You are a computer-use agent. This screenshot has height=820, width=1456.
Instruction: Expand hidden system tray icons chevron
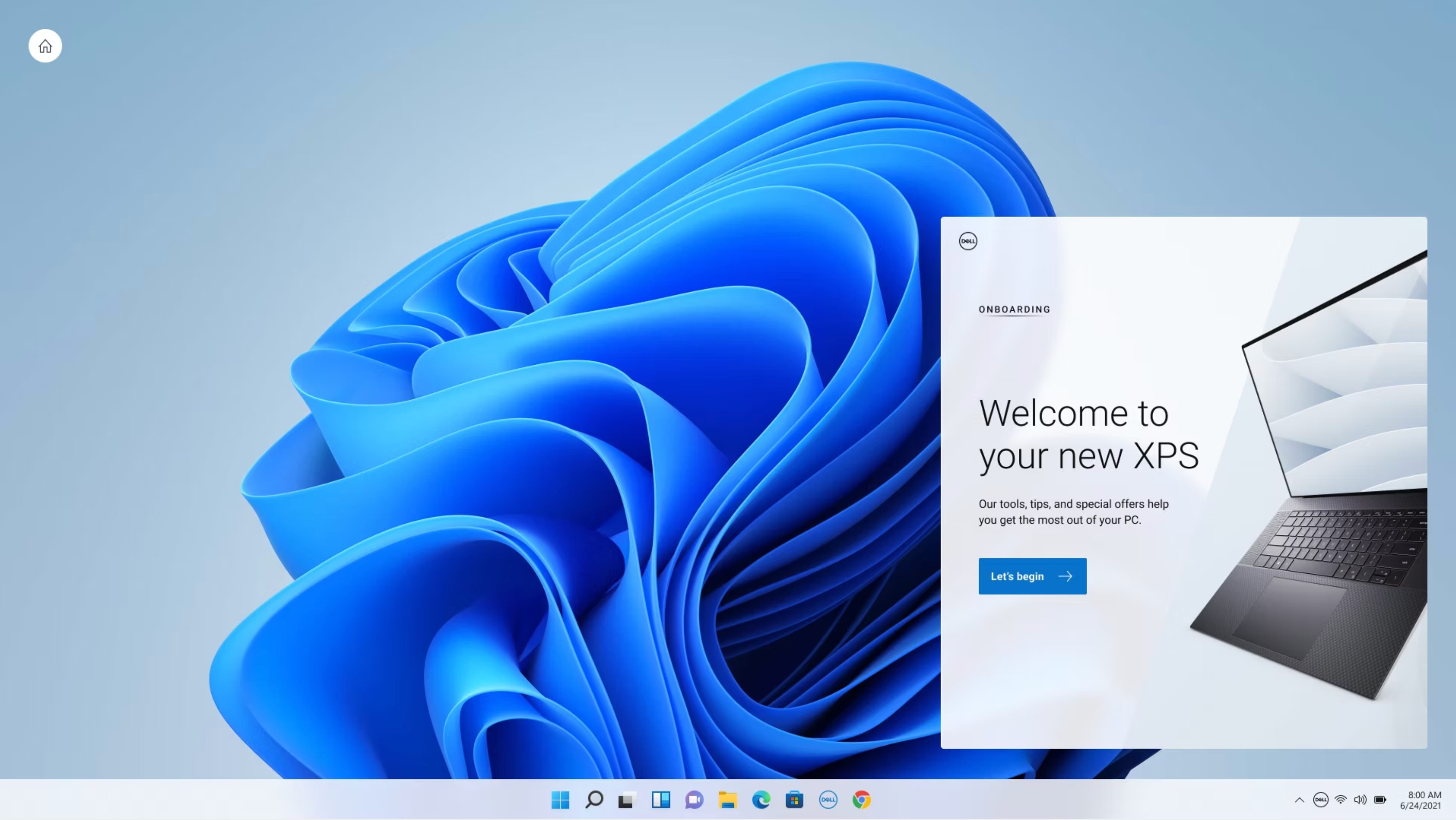(1299, 800)
